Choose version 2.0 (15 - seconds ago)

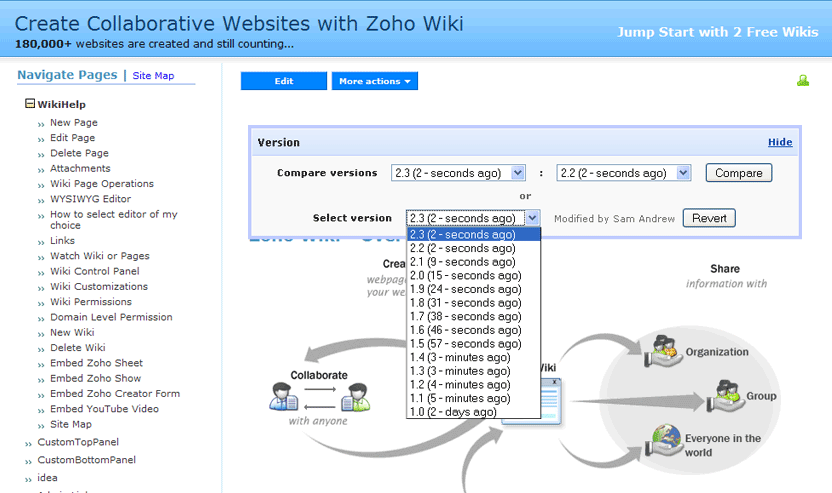[473, 275]
